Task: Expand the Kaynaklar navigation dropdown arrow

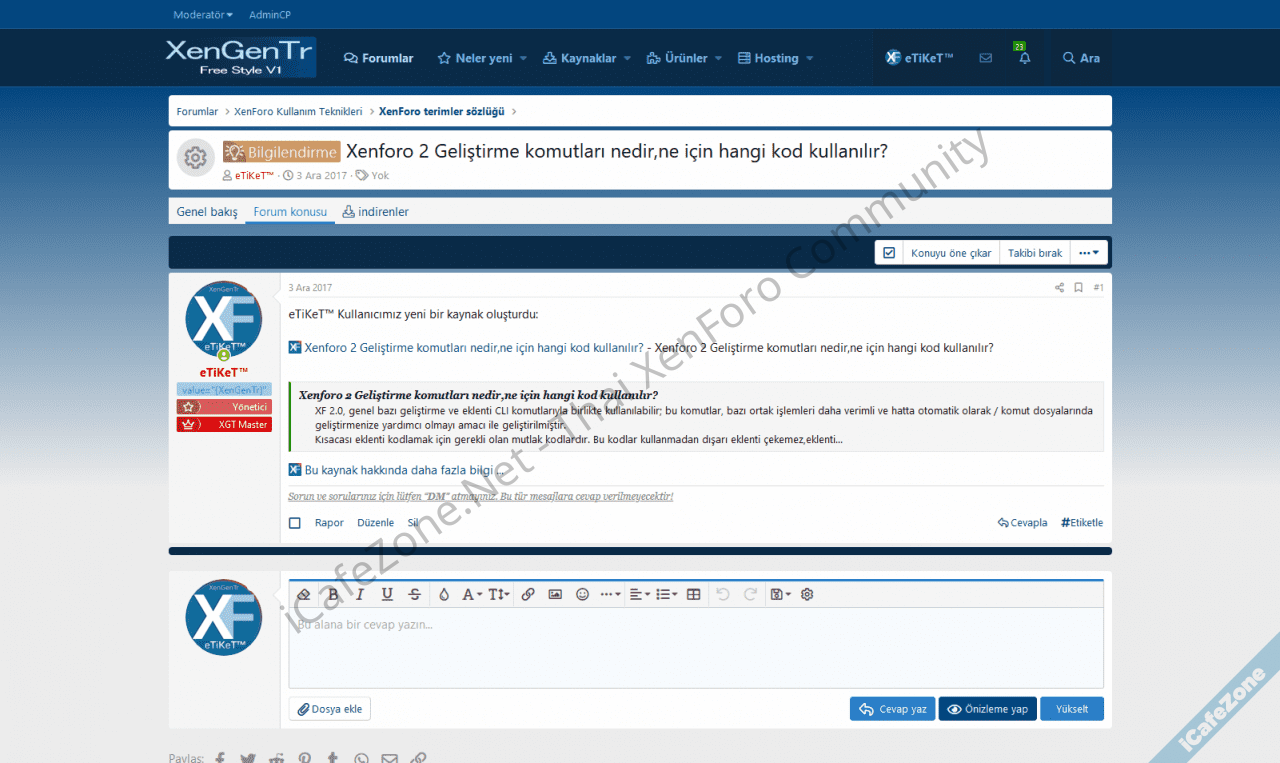Action: [627, 59]
